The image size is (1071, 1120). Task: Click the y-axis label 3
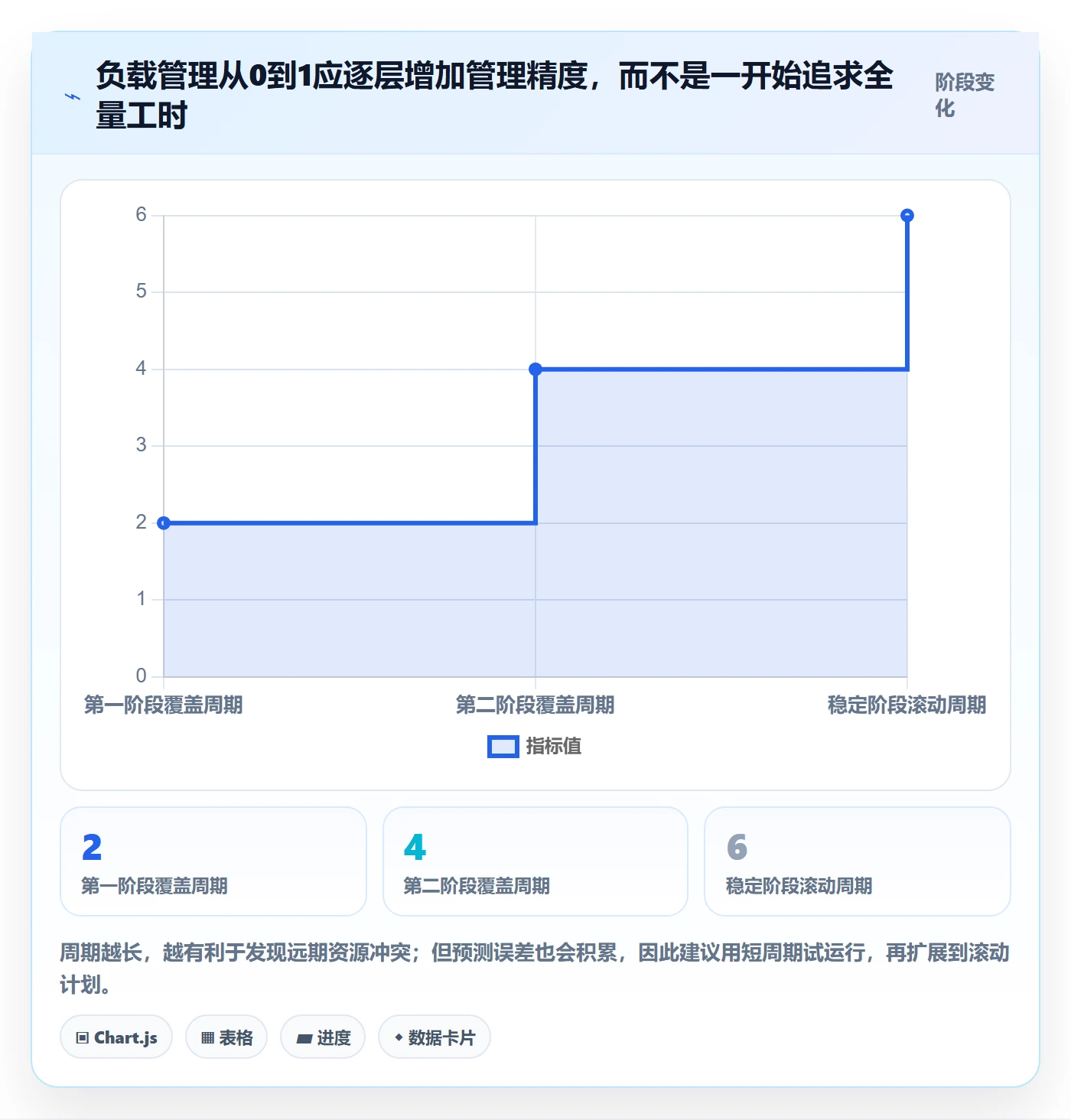[x=141, y=445]
